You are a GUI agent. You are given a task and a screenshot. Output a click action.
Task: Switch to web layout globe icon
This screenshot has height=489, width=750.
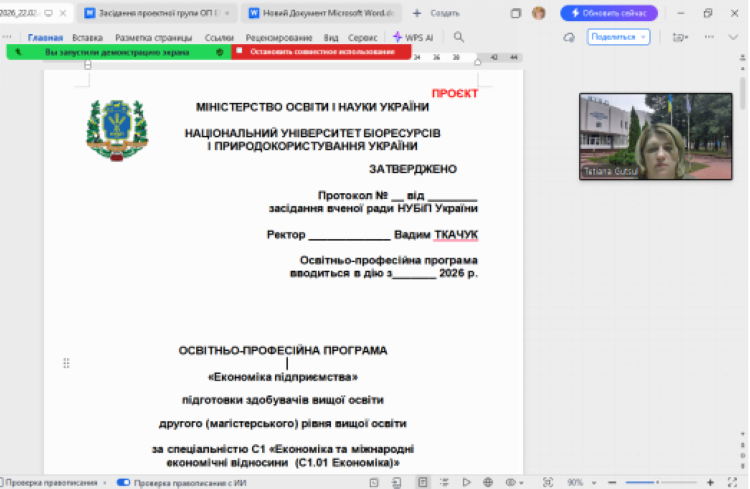pos(488,482)
